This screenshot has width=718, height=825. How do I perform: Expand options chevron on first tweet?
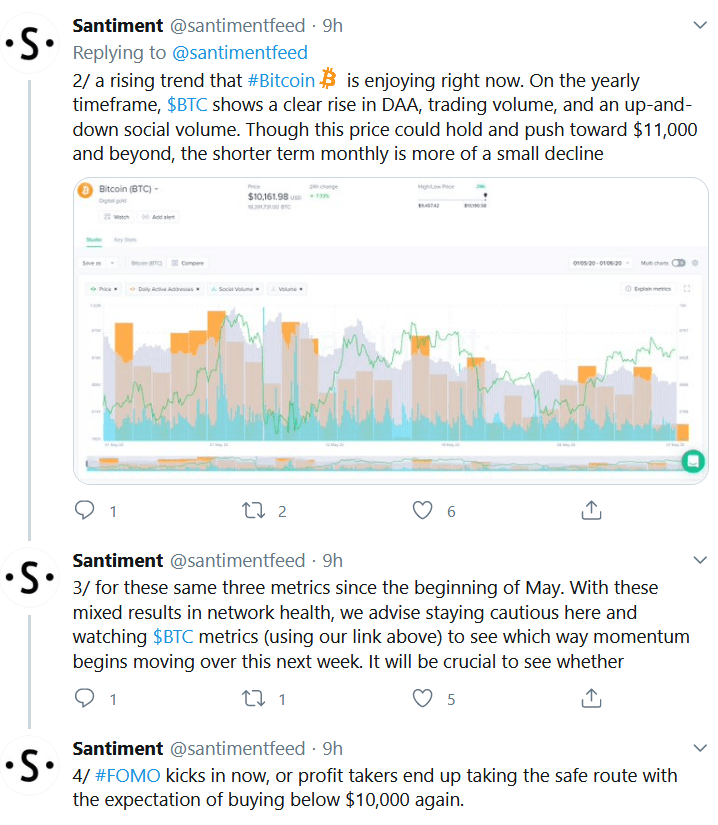(x=700, y=25)
